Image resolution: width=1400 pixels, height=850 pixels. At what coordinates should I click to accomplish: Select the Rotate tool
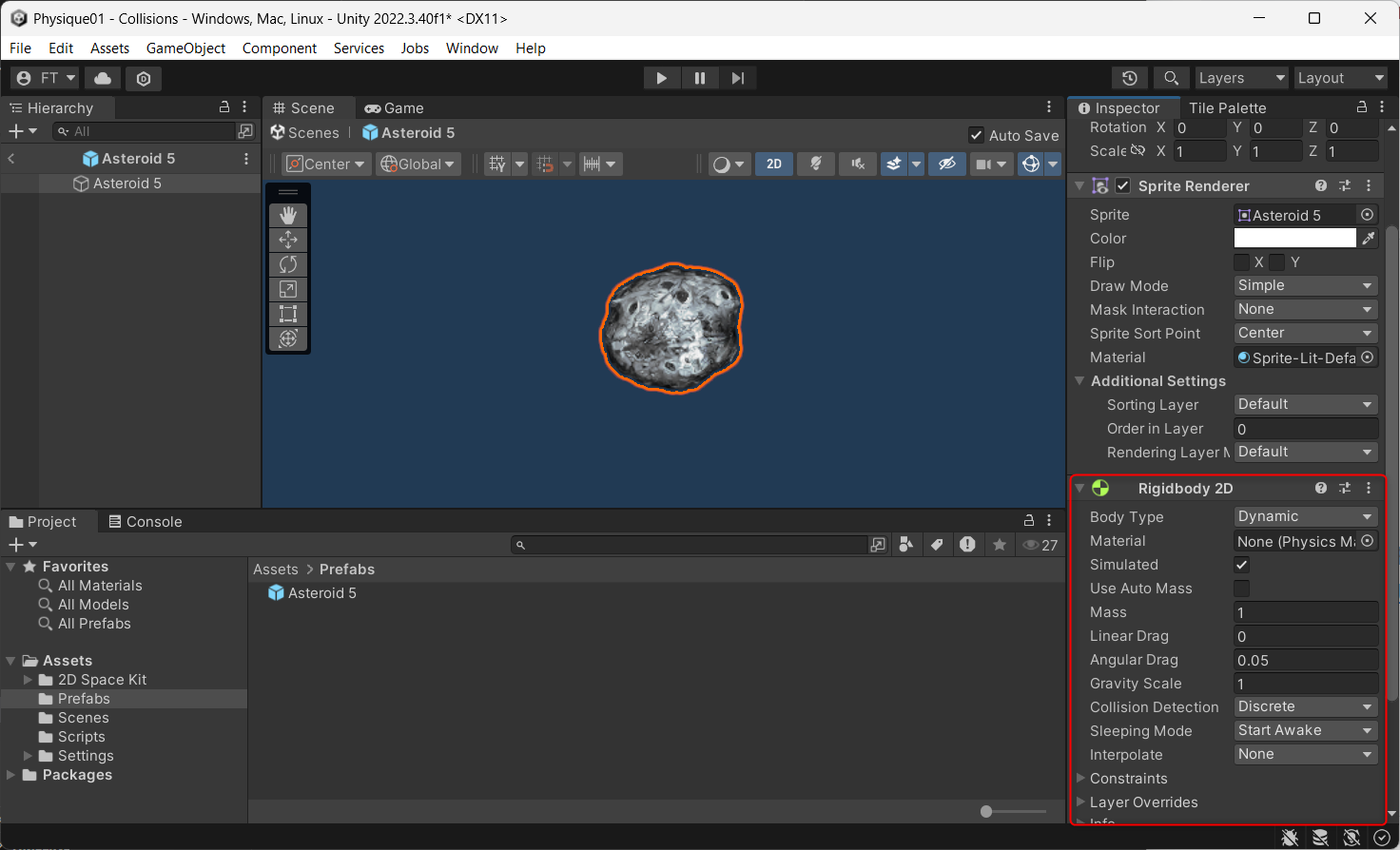pyautogui.click(x=288, y=265)
